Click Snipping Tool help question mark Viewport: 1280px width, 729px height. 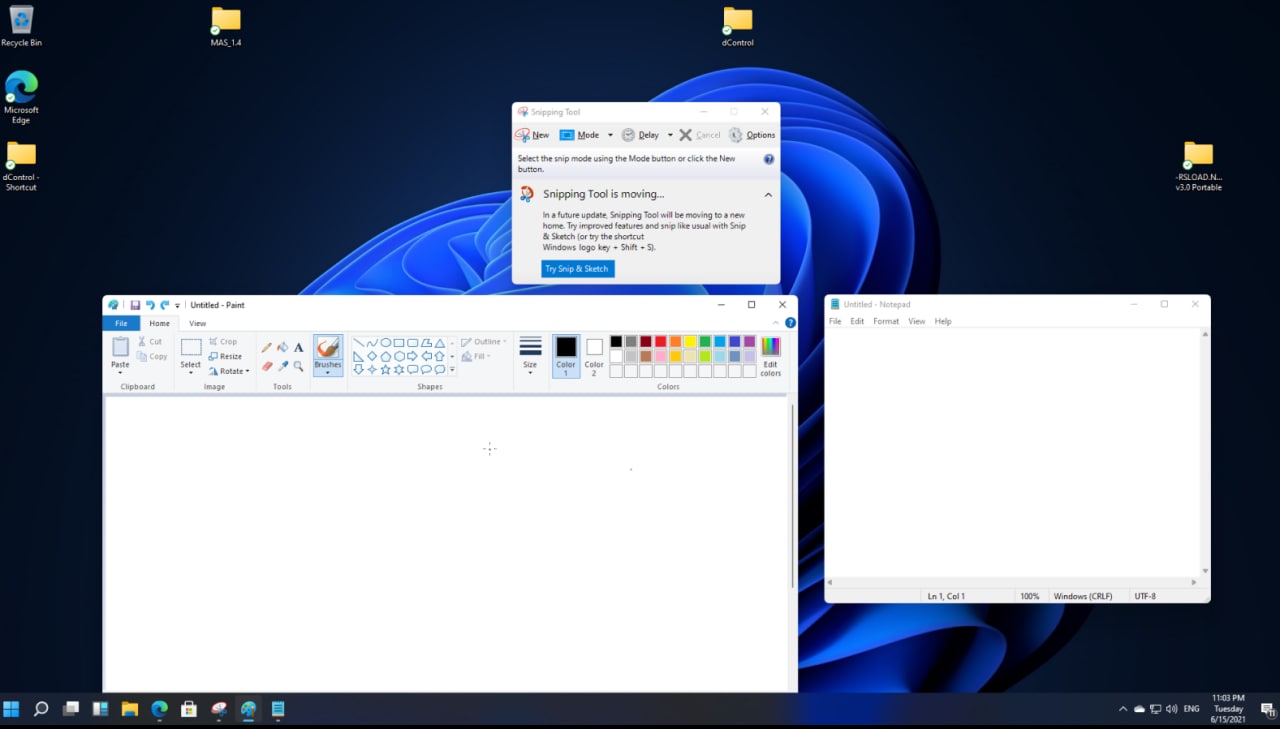(x=769, y=159)
